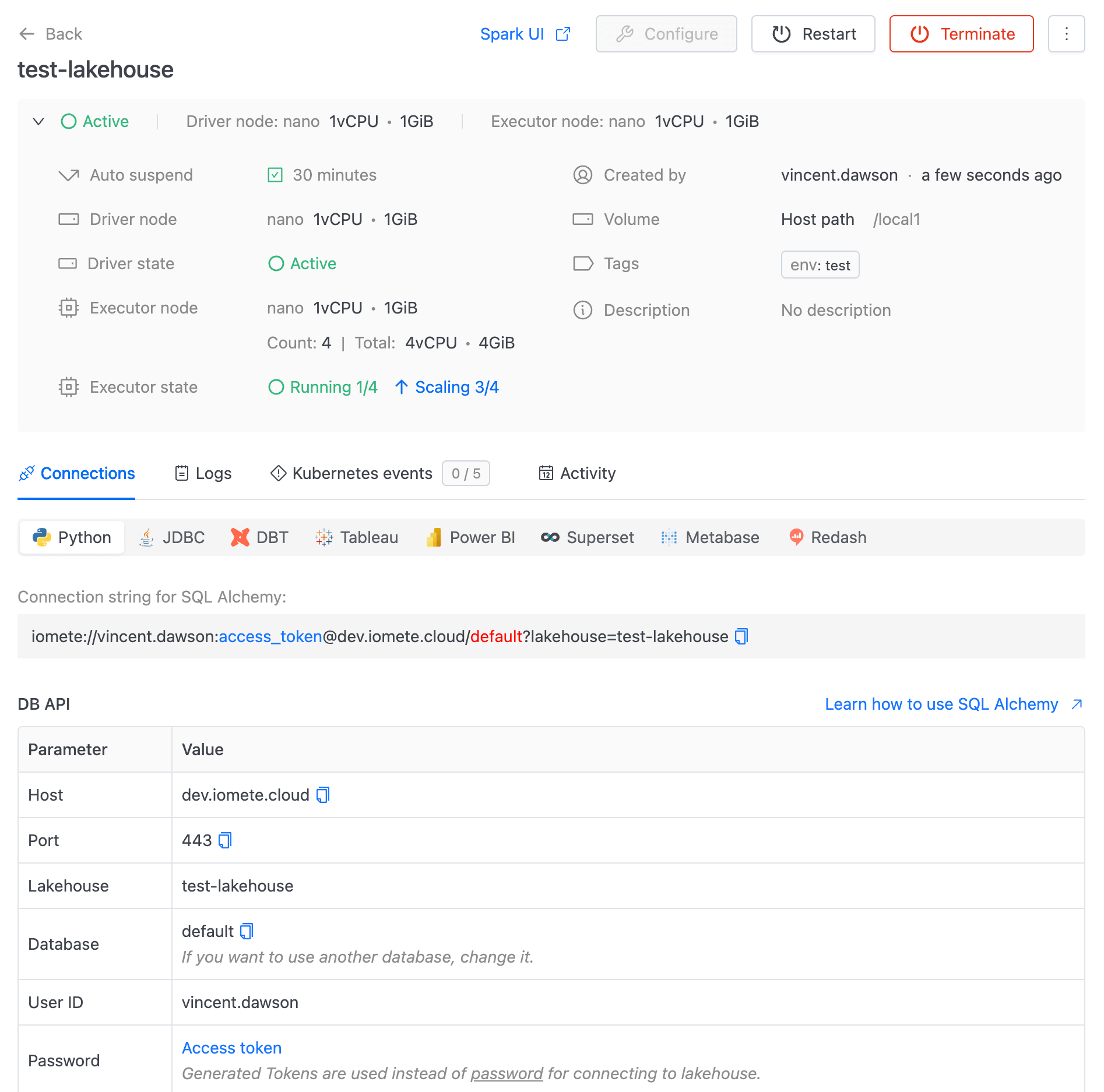1104x1092 pixels.
Task: Click the User ID value vincent.dawson
Action: click(x=240, y=1002)
